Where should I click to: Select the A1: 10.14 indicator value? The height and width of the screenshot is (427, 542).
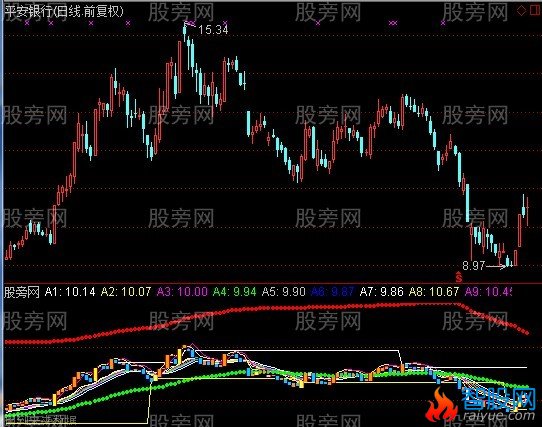[x=70, y=292]
